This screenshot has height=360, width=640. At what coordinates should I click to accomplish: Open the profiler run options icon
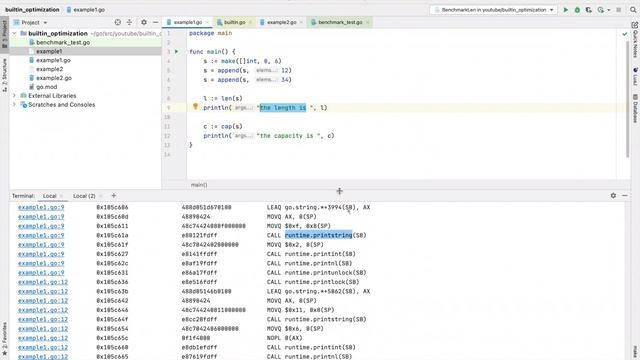click(x=602, y=10)
